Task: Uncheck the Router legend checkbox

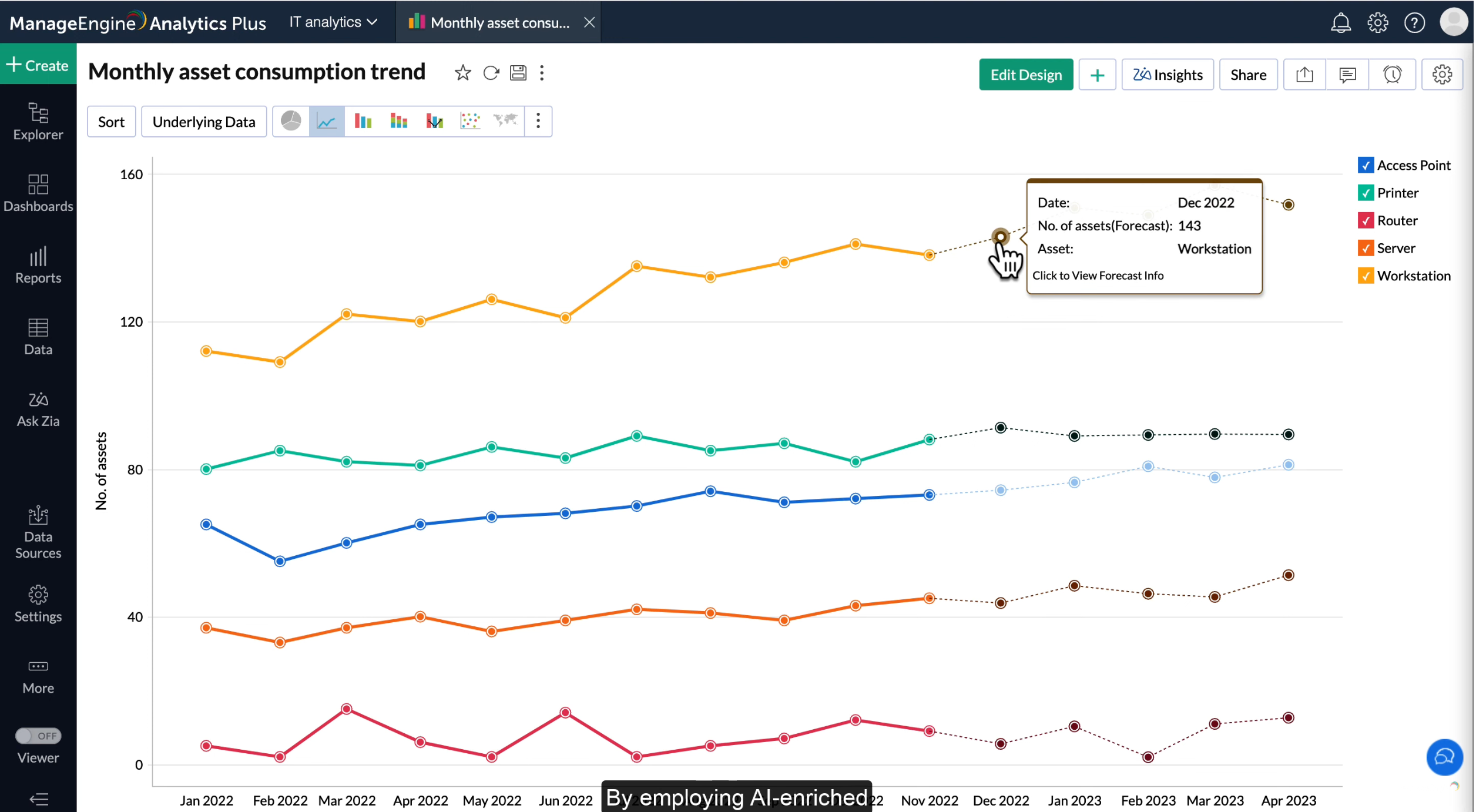Action: pos(1366,220)
